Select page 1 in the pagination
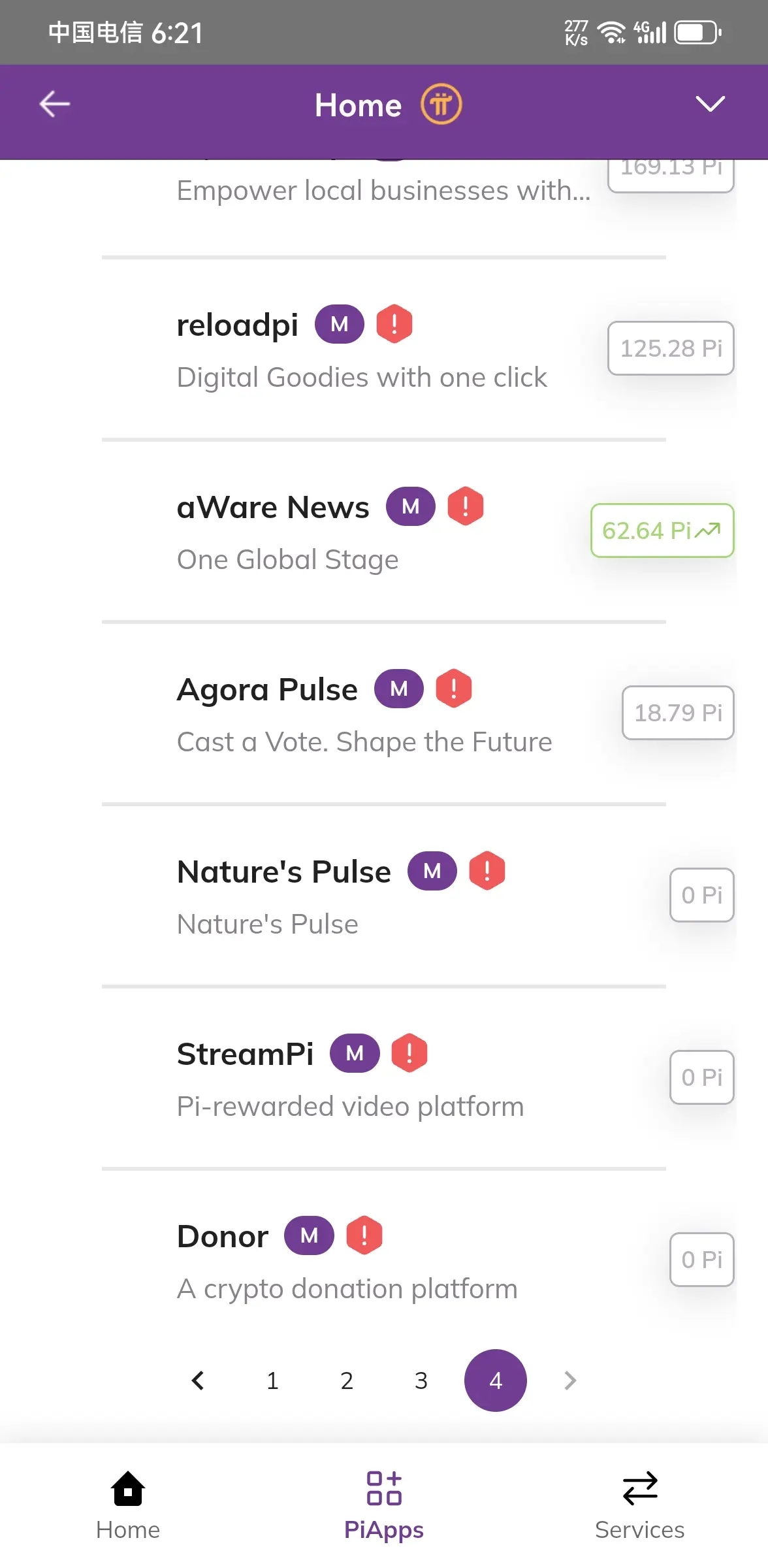The width and height of the screenshot is (768, 1568). click(x=272, y=1380)
